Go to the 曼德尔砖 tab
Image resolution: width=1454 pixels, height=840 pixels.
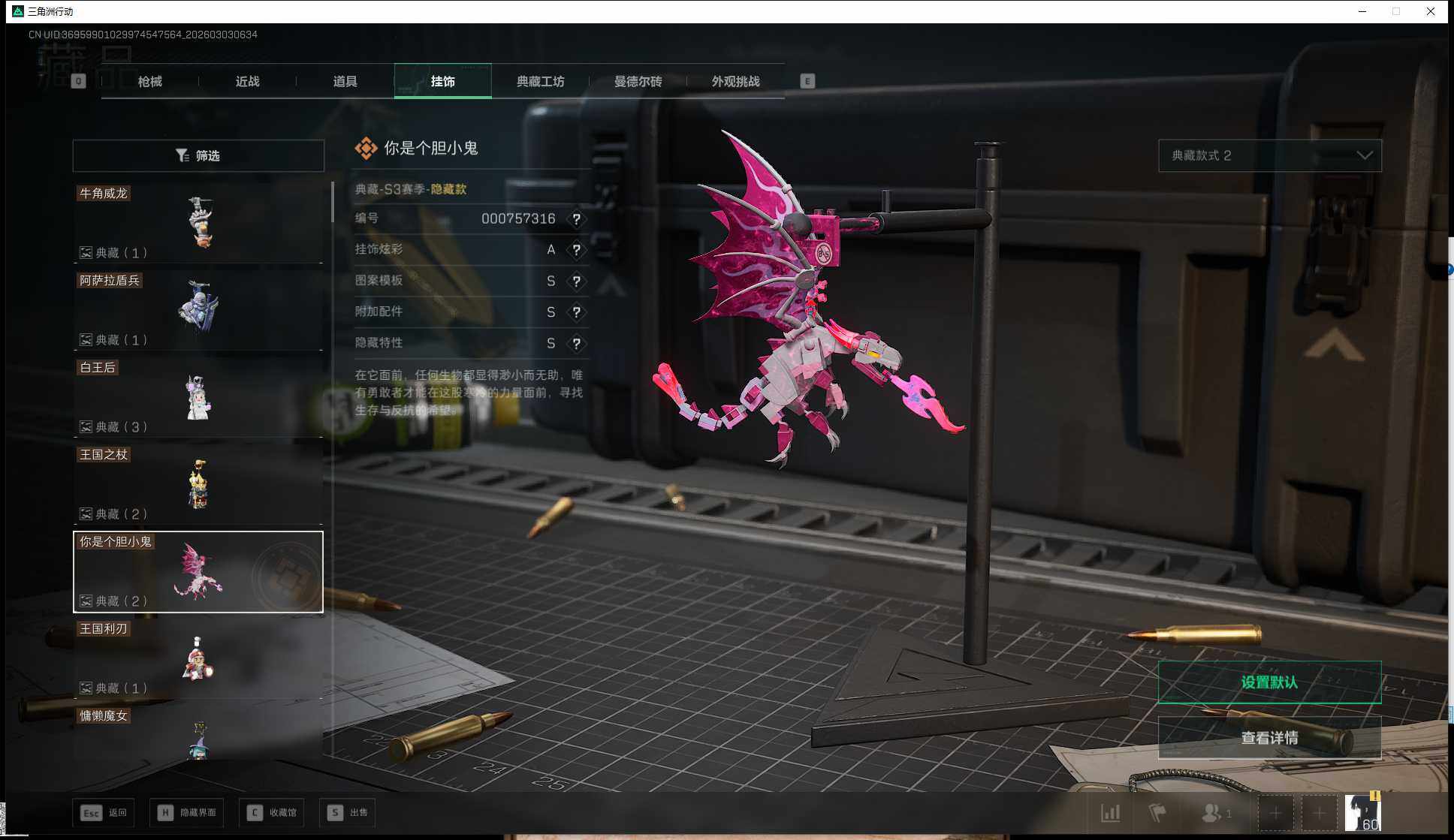638,81
